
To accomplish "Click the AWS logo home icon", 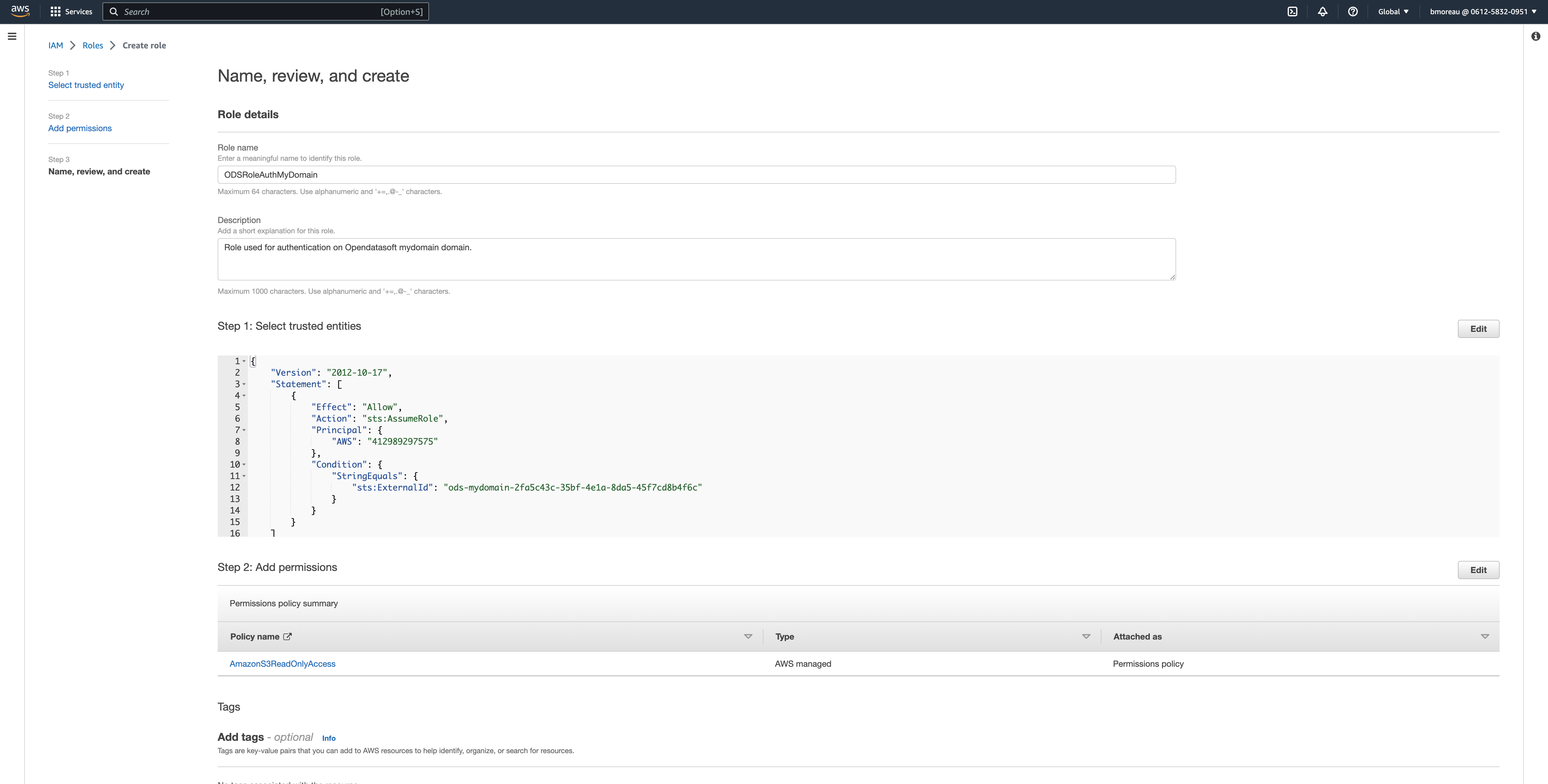I will click(20, 11).
